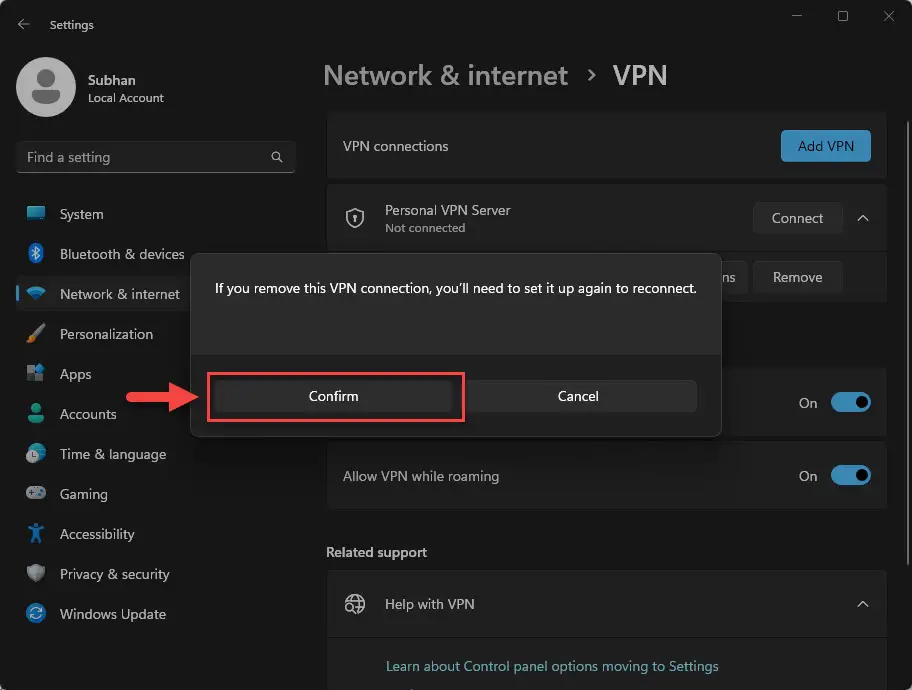Collapse the Personal VPN Server entry
This screenshot has height=690, width=912.
tap(863, 218)
